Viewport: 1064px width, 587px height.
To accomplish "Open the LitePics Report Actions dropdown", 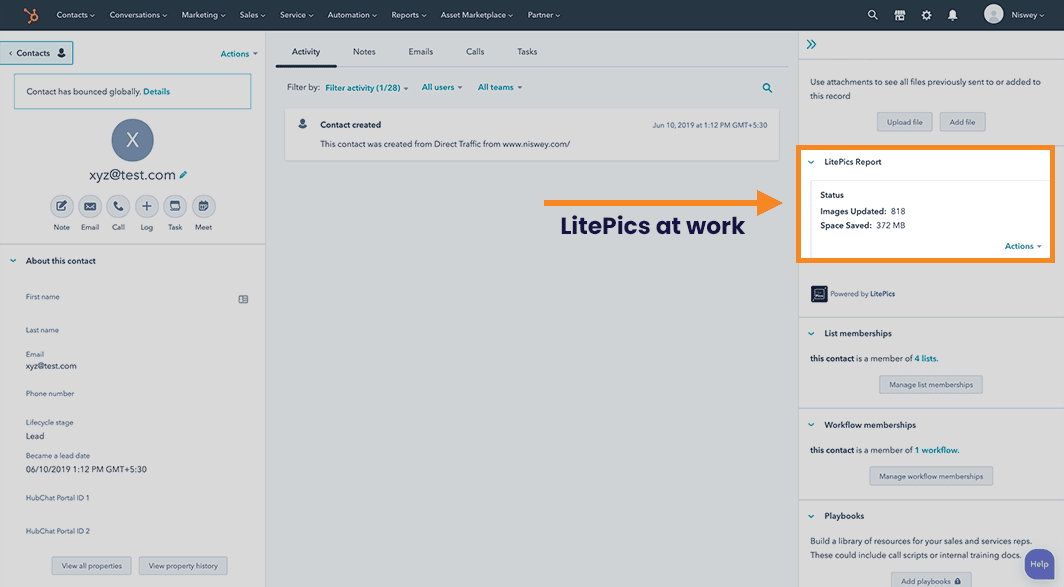I will point(1023,246).
